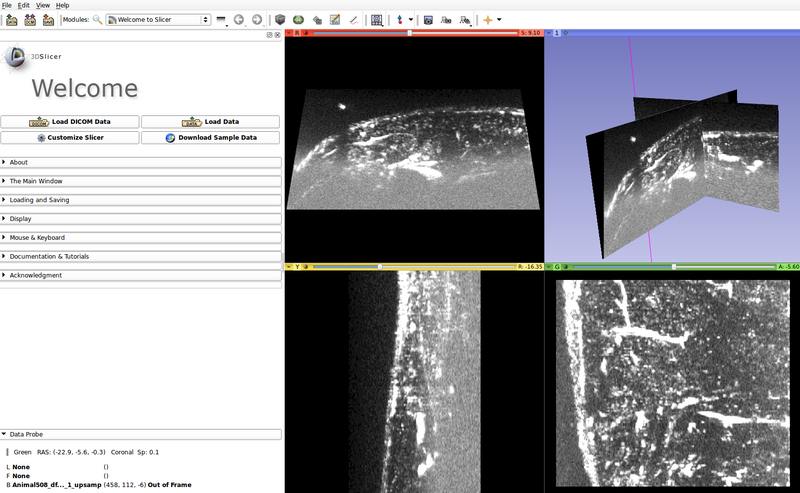Click the Load Data toolbar icon
Screen dimensions: 800x493
[11, 19]
